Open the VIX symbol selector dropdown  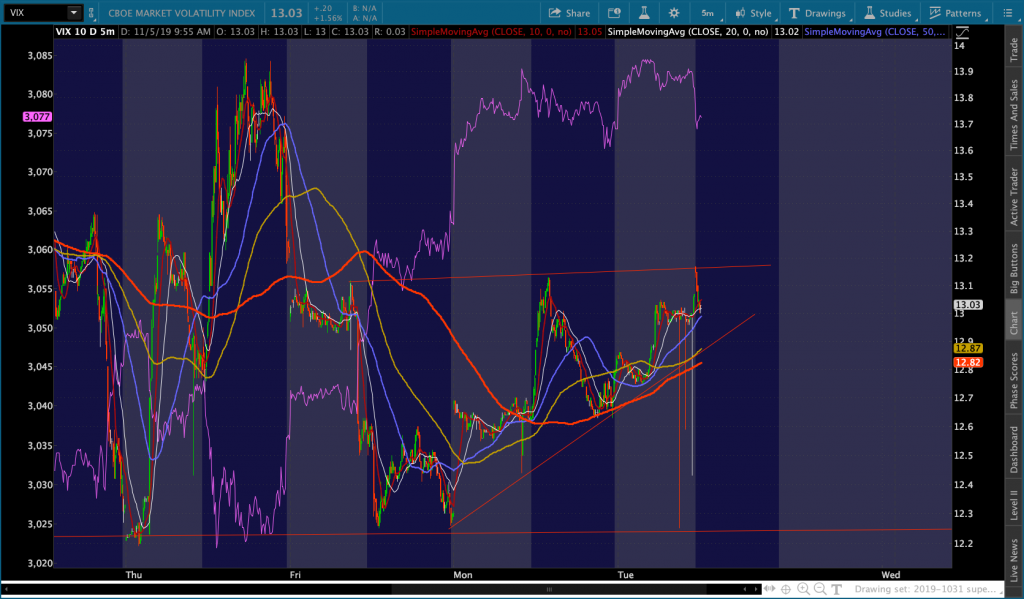tap(74, 12)
